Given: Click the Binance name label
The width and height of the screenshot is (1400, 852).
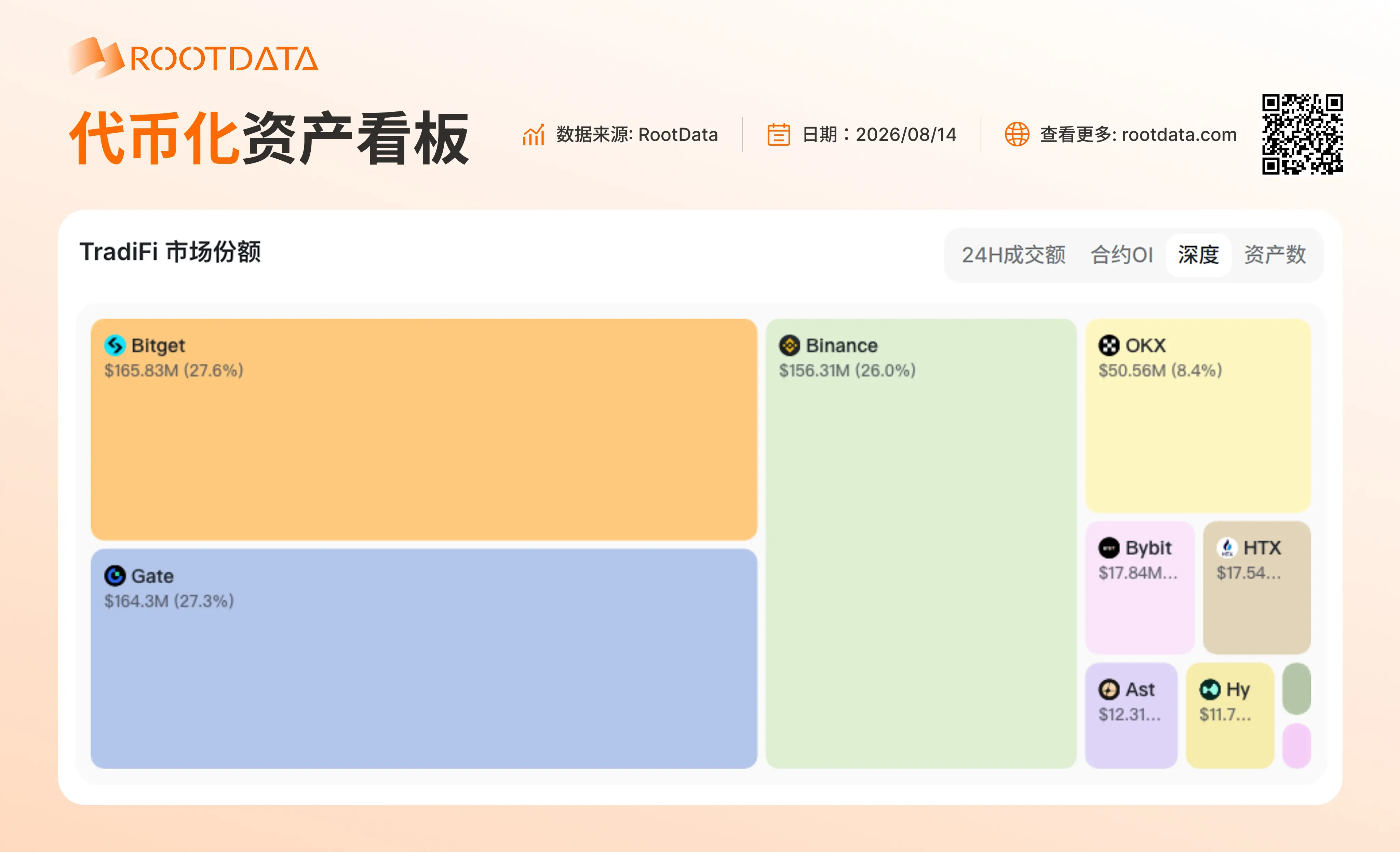Looking at the screenshot, I should 842,346.
